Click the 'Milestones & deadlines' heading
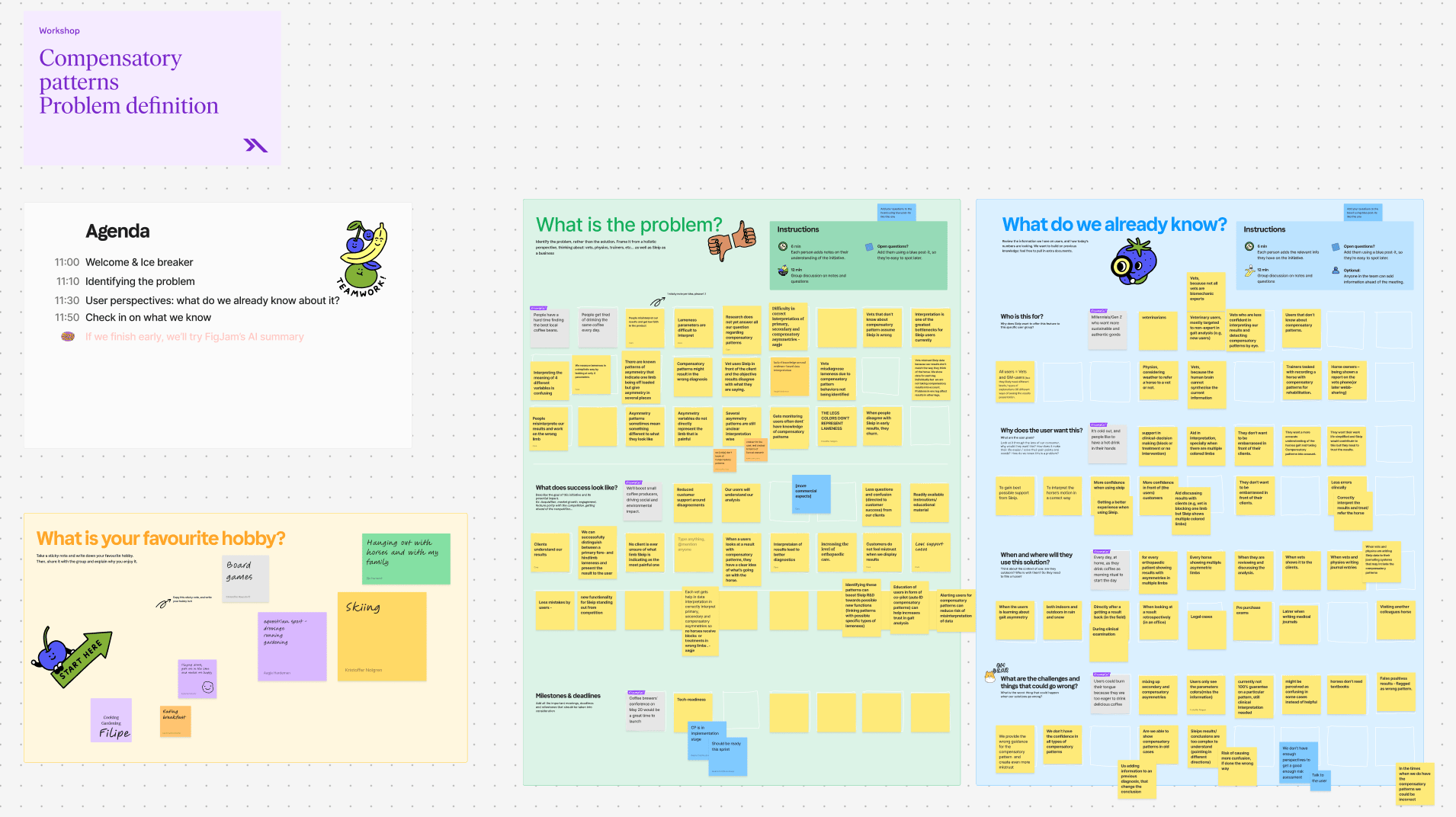 (x=568, y=696)
